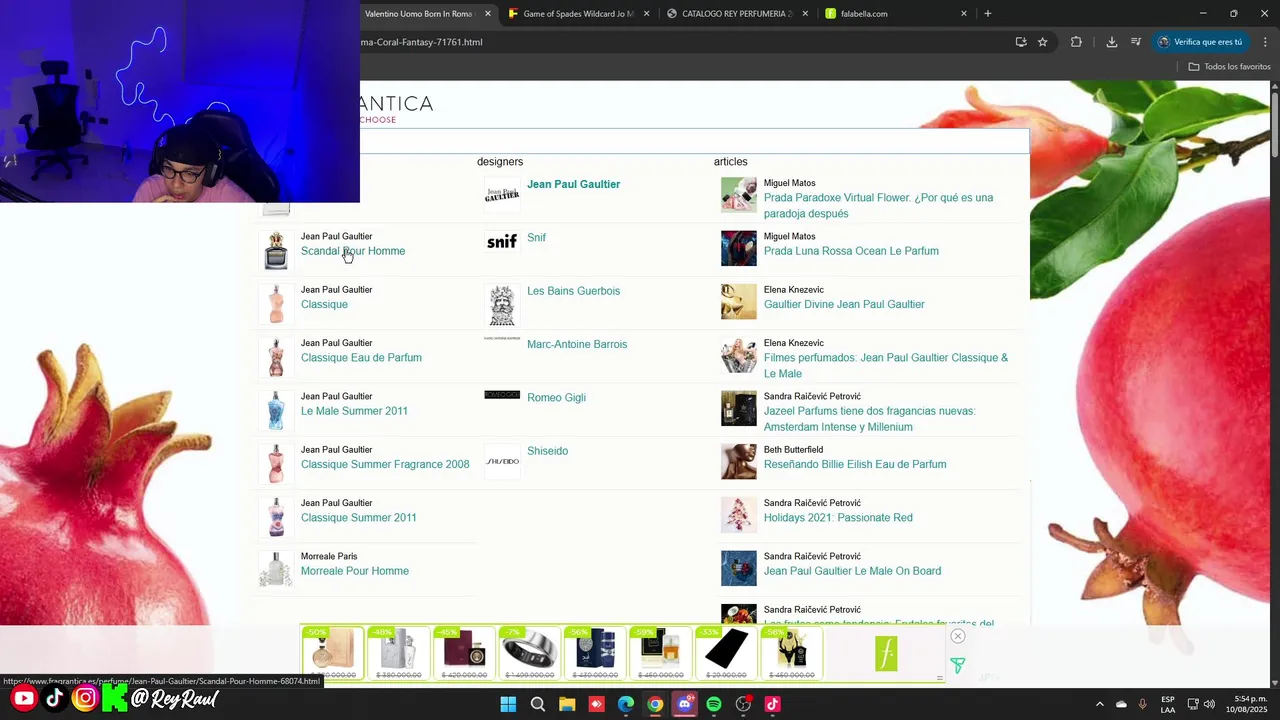This screenshot has height=720, width=1280.
Task: Open the Shiseido designer link
Action: 547,451
